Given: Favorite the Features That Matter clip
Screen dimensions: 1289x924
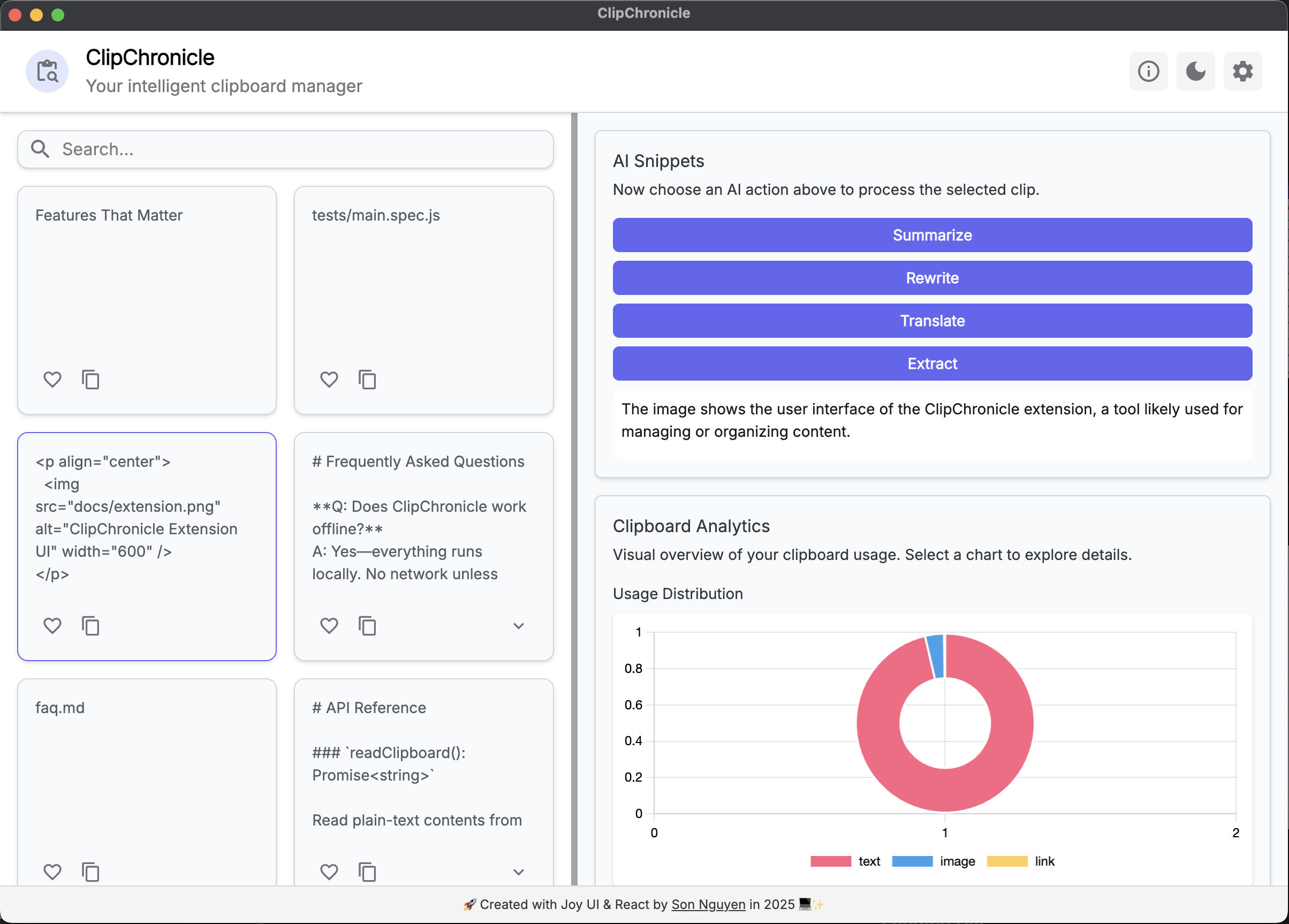Looking at the screenshot, I should 52,379.
